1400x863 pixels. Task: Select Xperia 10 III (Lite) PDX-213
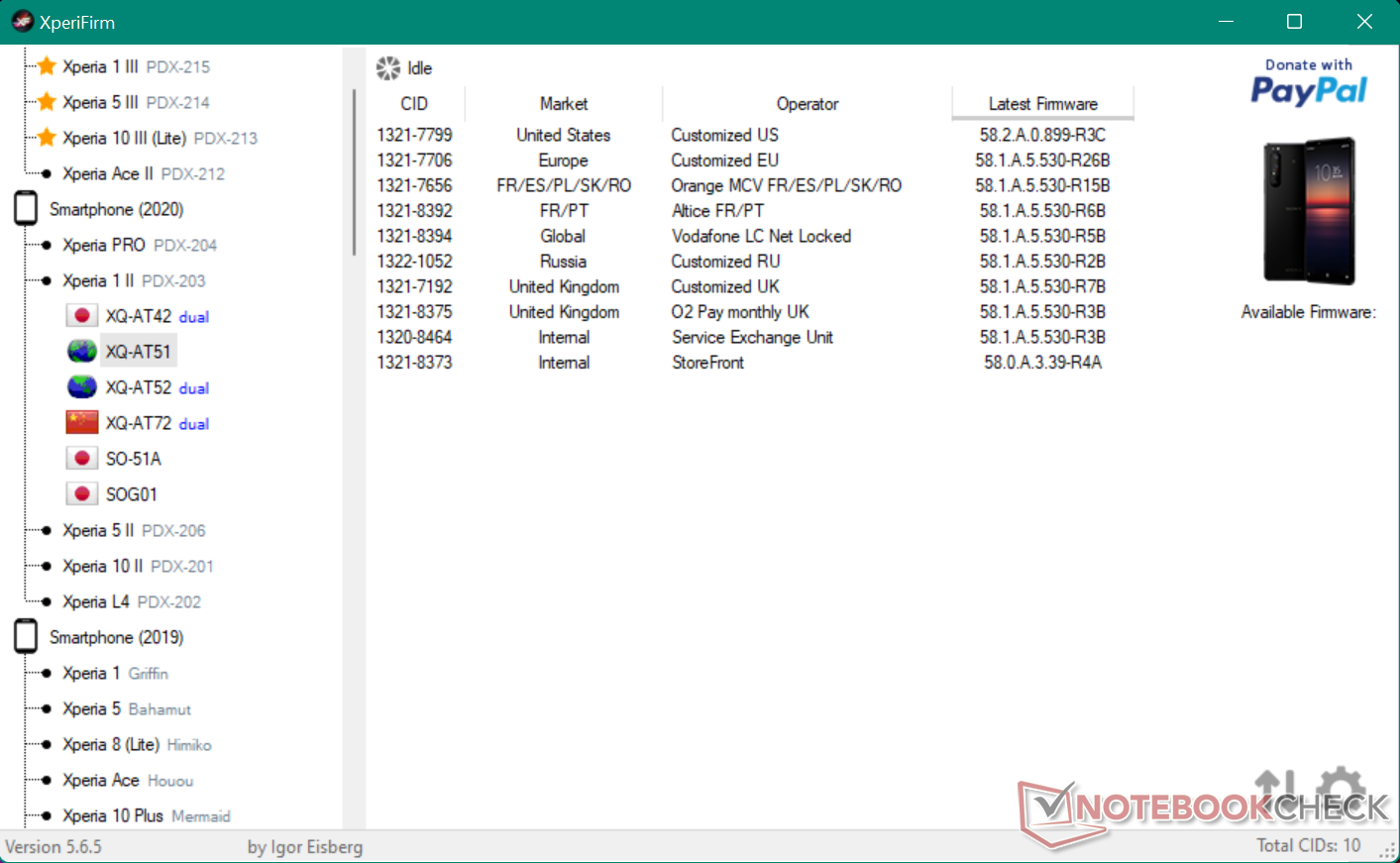pyautogui.click(x=160, y=138)
